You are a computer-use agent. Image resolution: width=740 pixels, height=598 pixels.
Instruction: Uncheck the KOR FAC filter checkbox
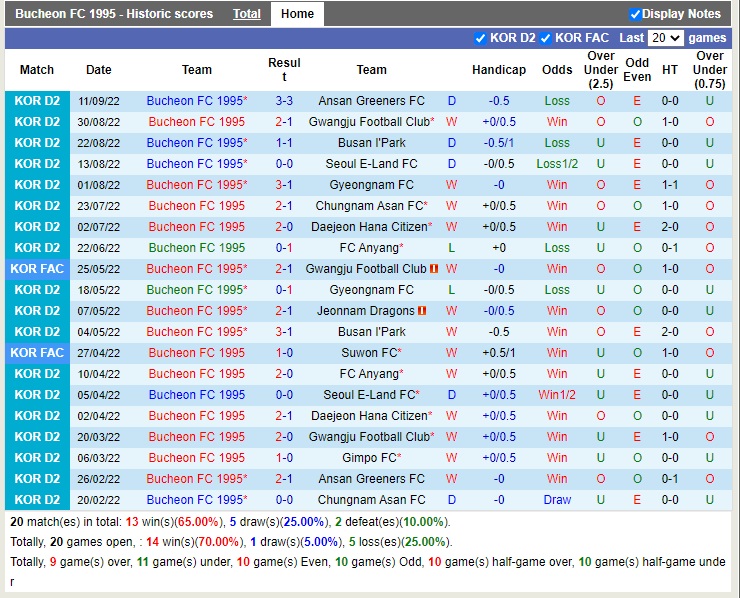(545, 38)
